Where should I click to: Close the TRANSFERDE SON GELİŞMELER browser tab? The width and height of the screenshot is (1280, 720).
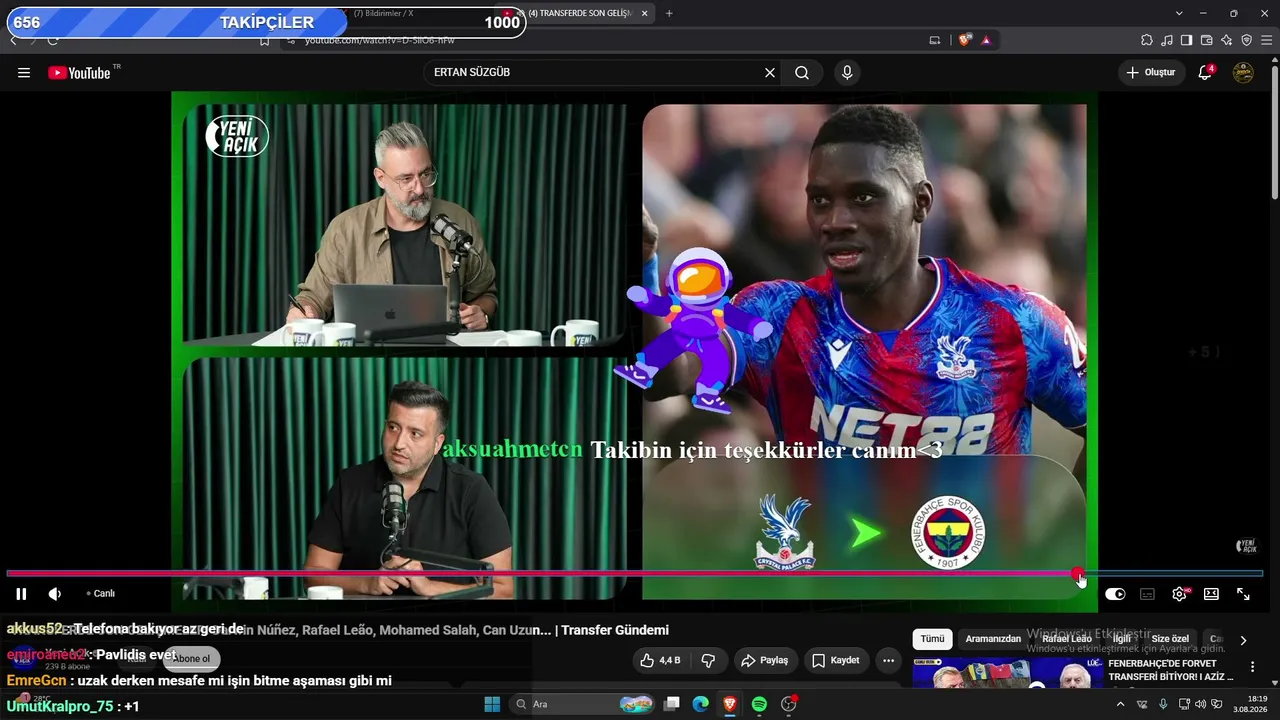645,13
